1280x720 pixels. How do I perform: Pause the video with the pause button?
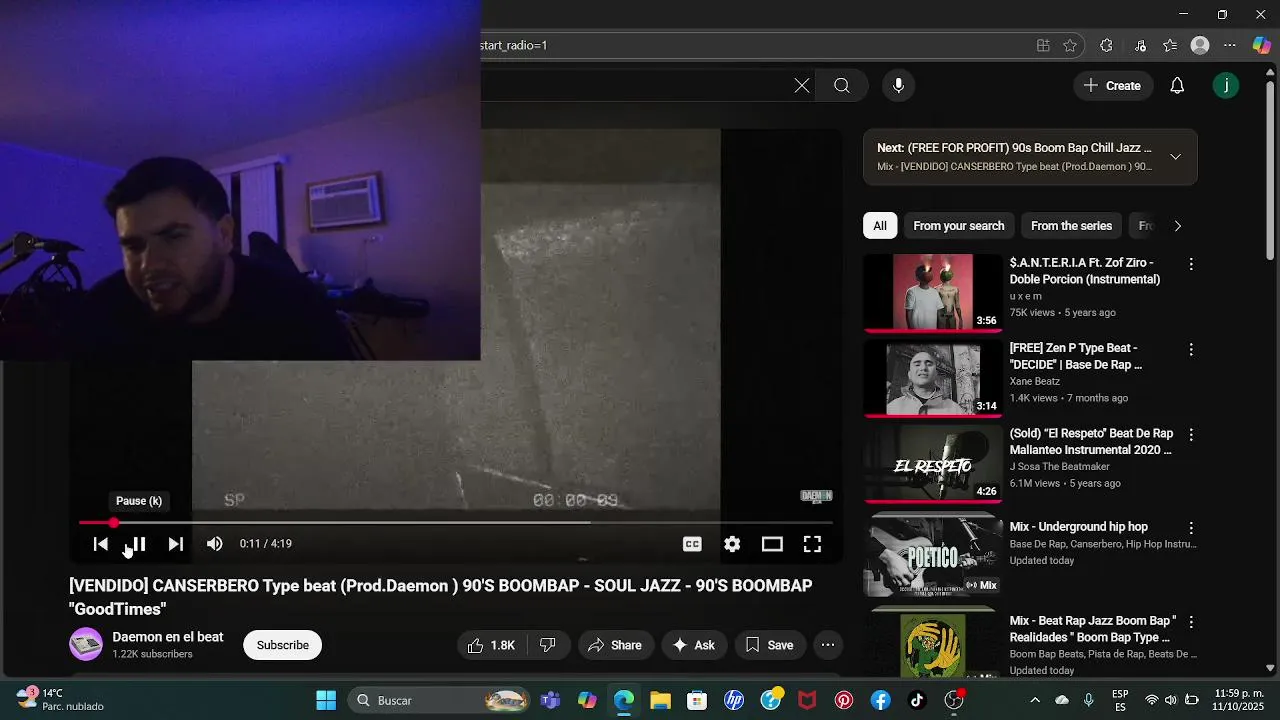(138, 544)
